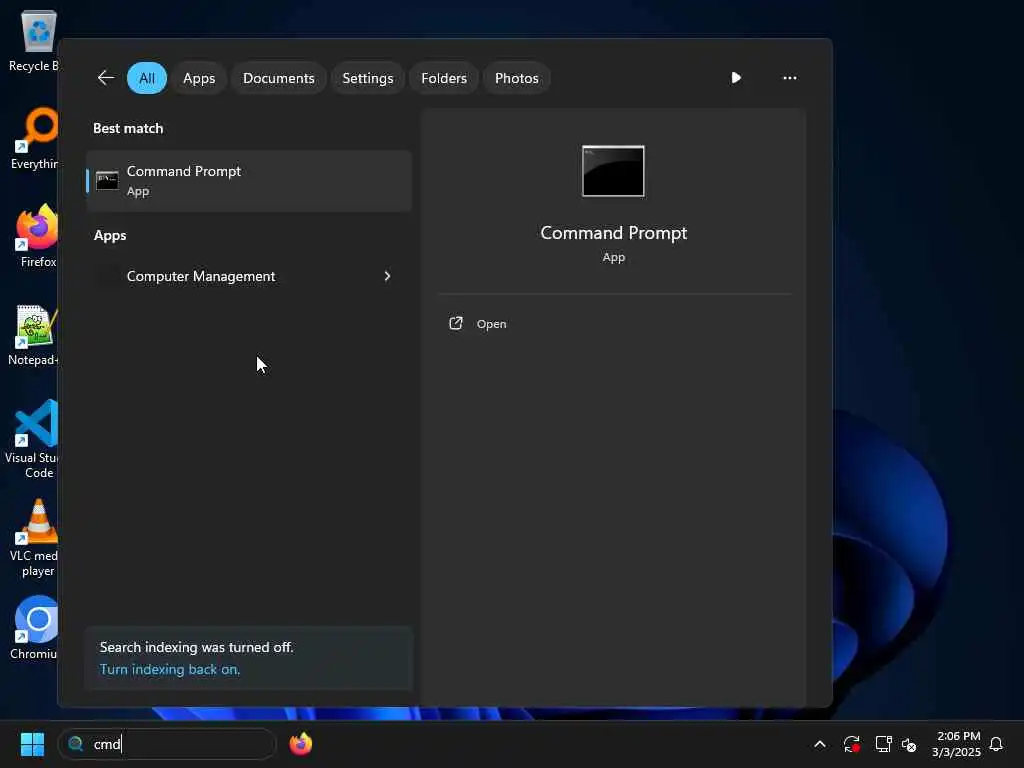Open the three-dot search options menu
Screen dimensions: 1024x768
[790, 78]
